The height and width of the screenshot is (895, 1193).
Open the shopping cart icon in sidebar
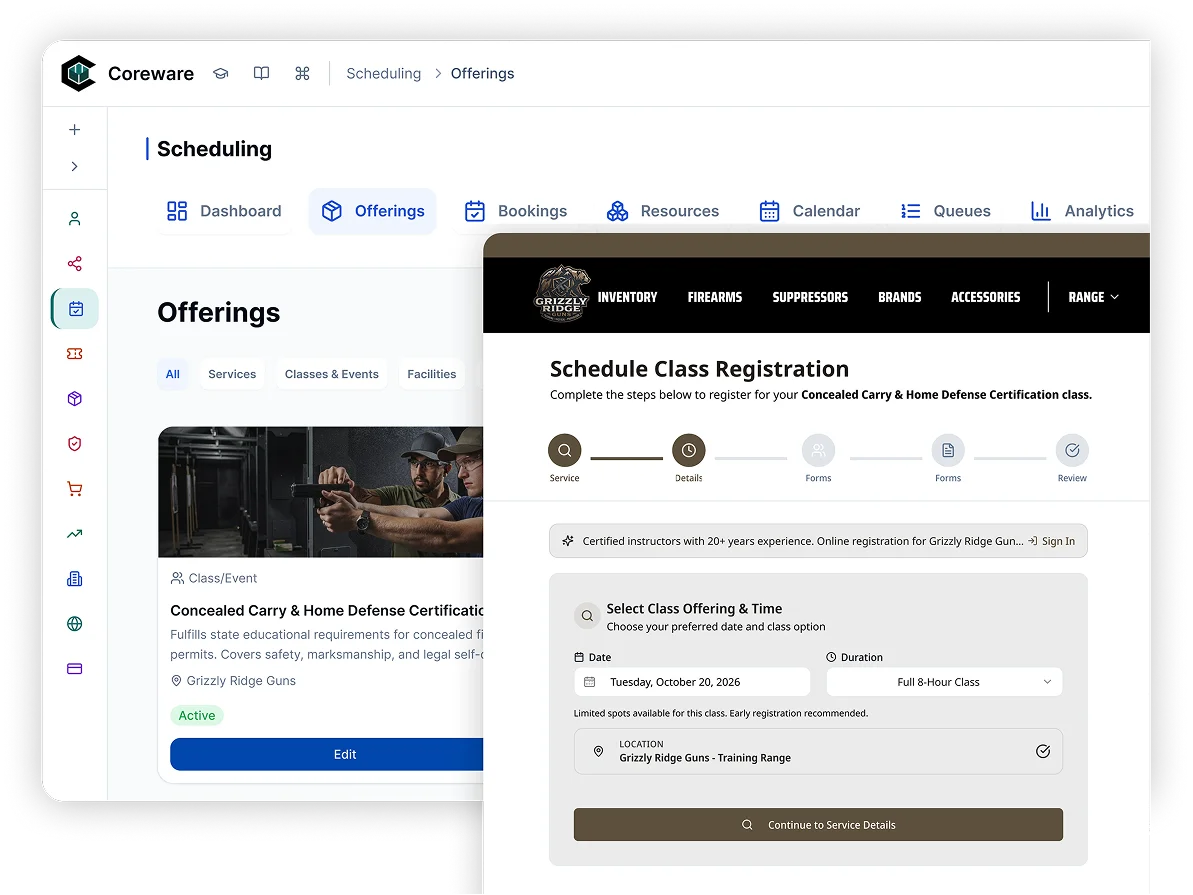click(x=75, y=489)
